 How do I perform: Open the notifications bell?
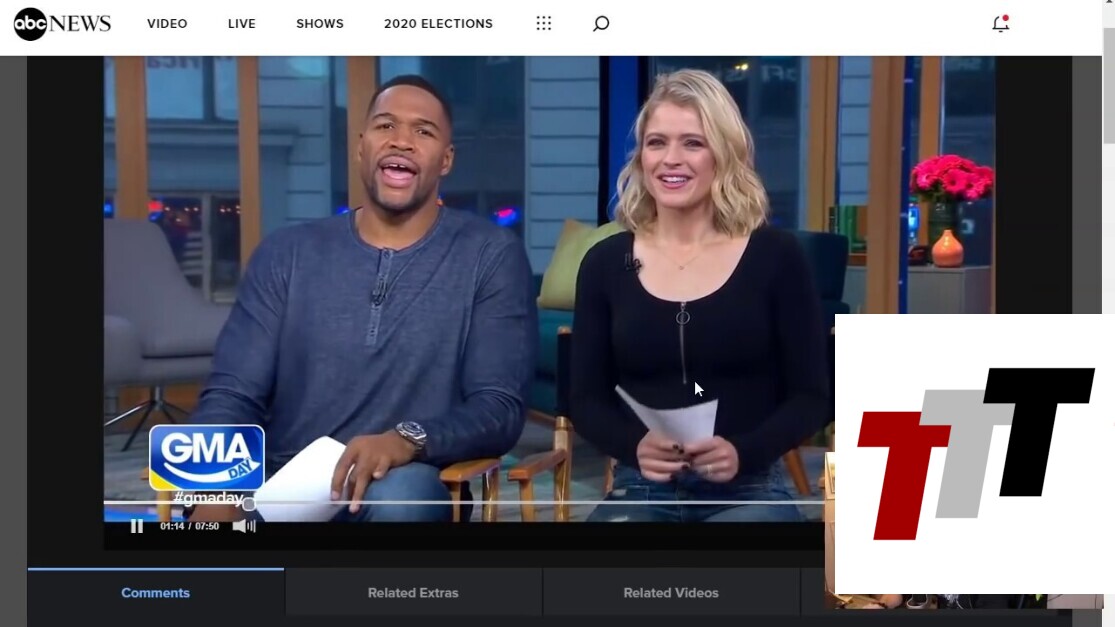(1000, 24)
